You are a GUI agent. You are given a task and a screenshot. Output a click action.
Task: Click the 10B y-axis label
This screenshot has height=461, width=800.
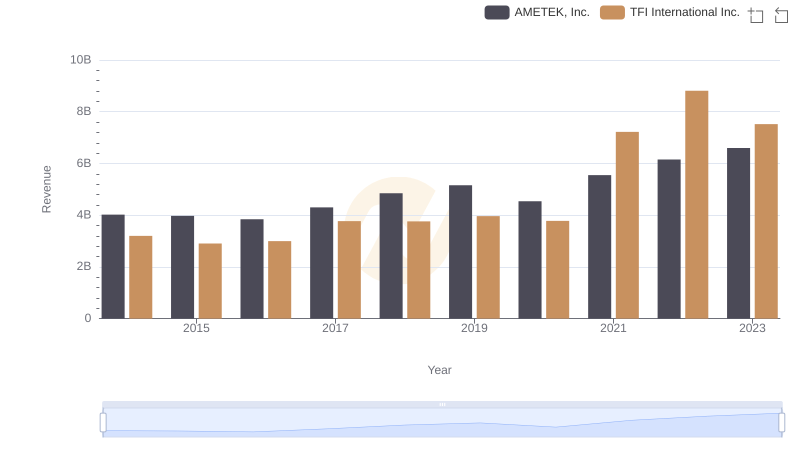click(81, 60)
